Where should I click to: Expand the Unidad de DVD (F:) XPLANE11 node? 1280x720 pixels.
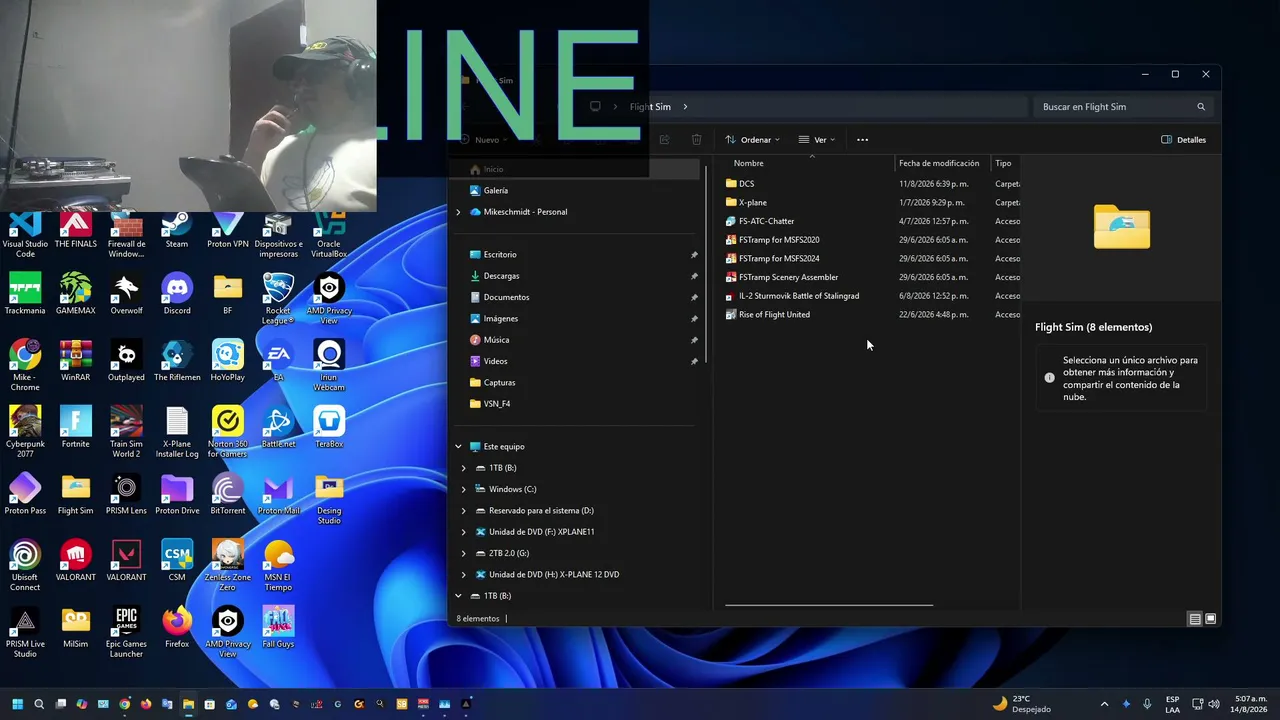pos(463,532)
